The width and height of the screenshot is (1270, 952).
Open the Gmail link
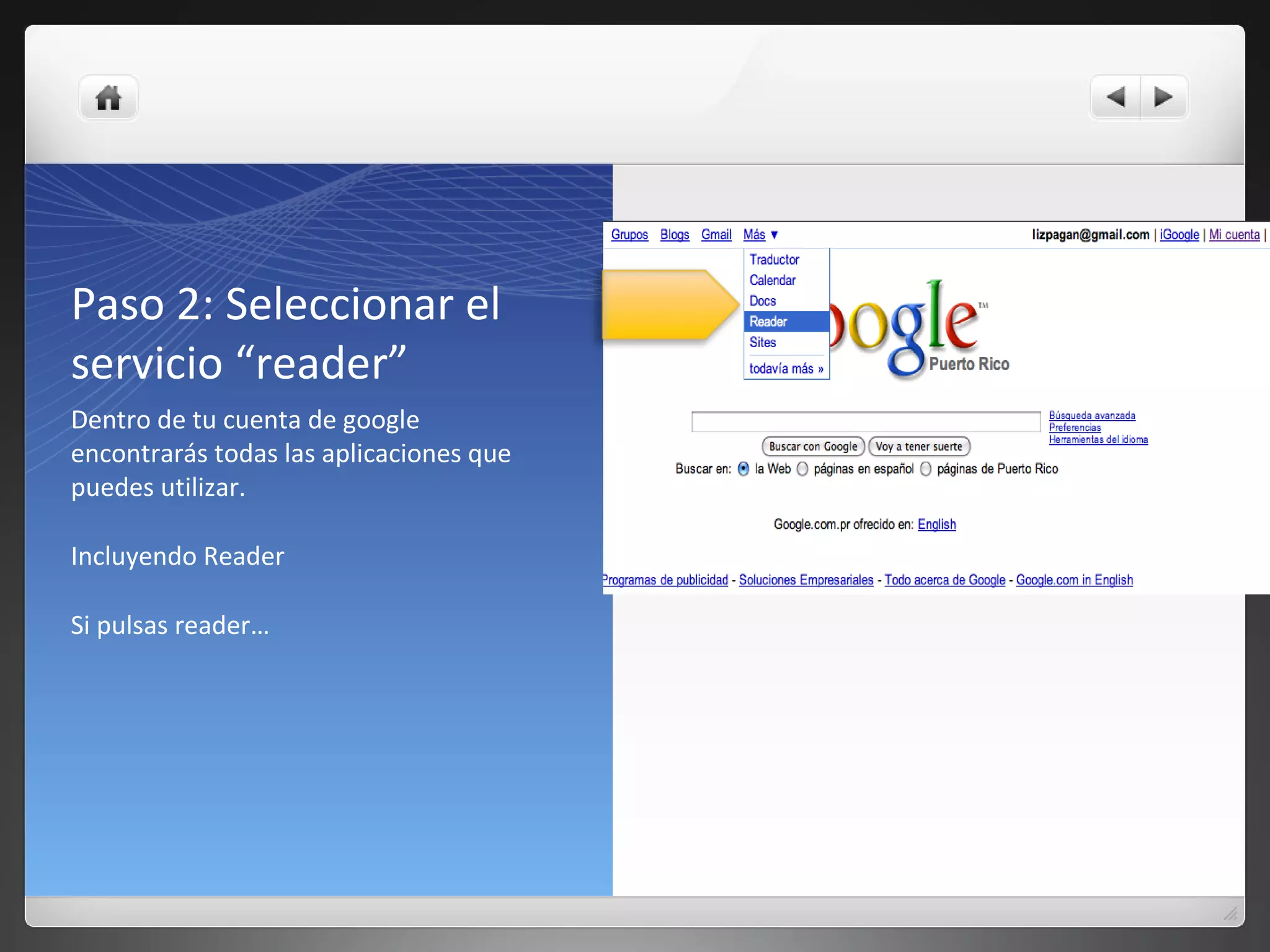click(x=716, y=235)
